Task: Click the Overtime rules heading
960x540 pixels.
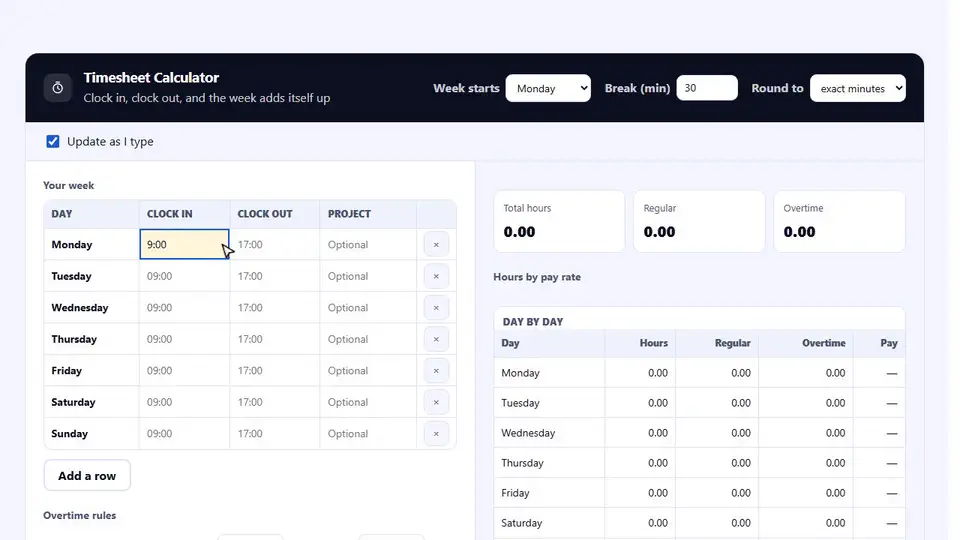Action: tap(80, 516)
